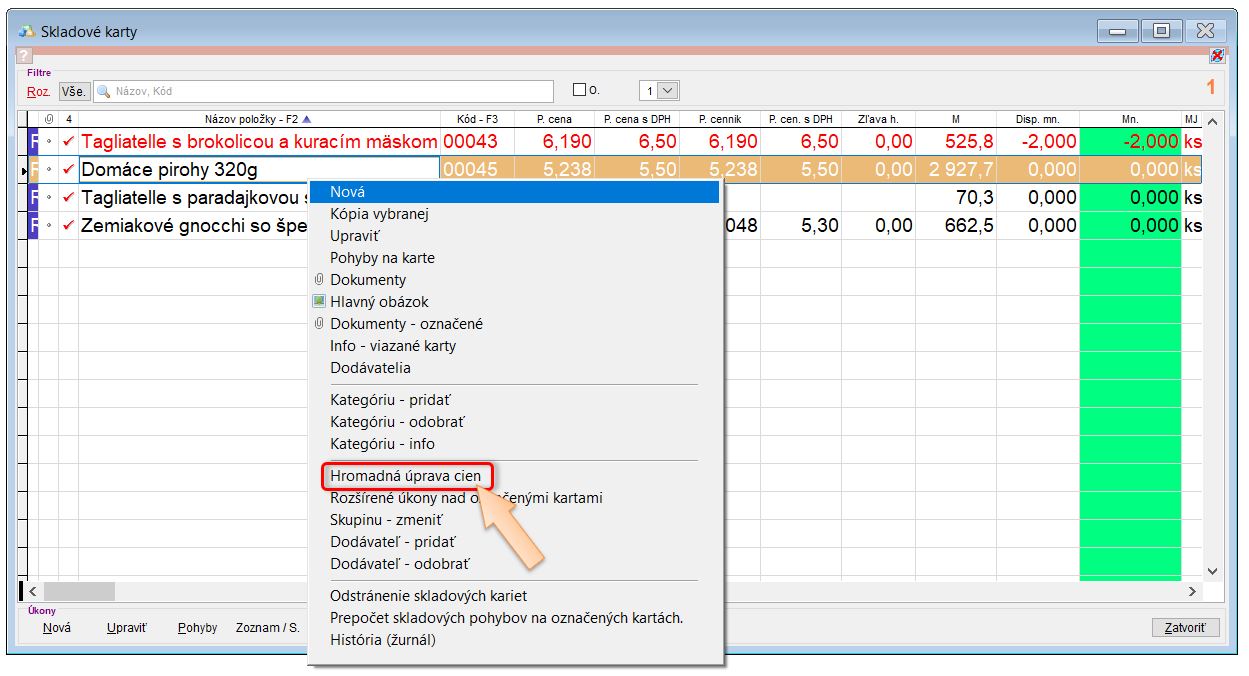Click the paperclip attachments column header icon

click(x=49, y=119)
